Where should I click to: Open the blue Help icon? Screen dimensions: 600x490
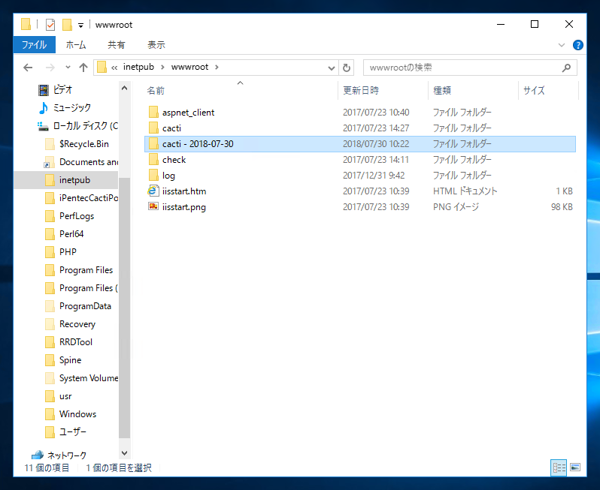pyautogui.click(x=578, y=45)
